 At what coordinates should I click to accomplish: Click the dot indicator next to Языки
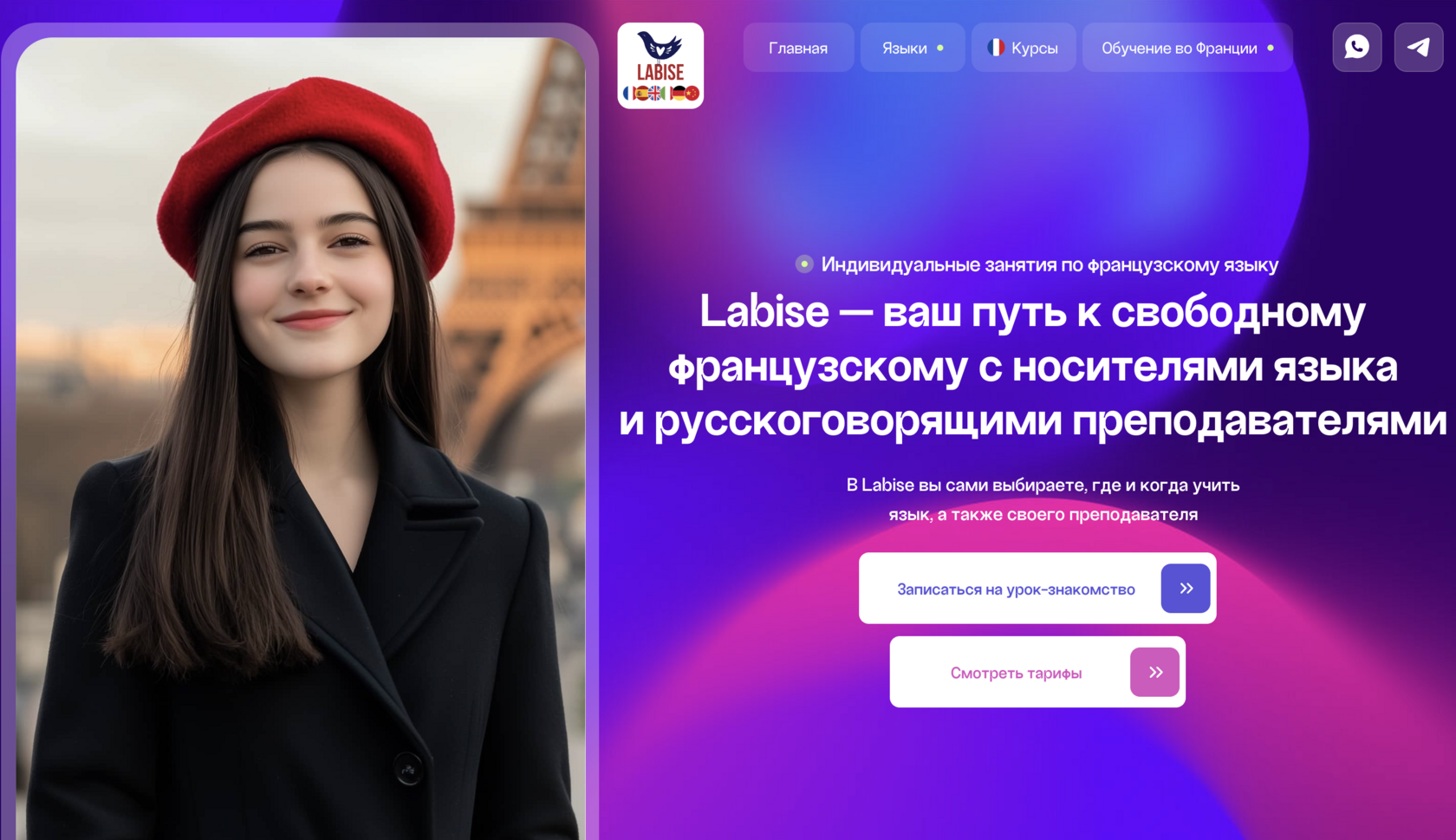tap(939, 49)
